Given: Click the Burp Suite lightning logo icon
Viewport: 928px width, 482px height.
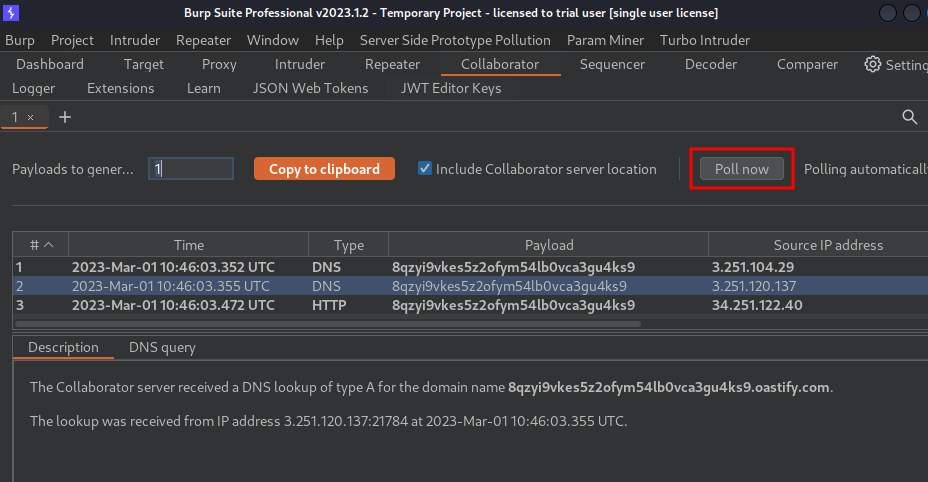Looking at the screenshot, I should [x=11, y=12].
